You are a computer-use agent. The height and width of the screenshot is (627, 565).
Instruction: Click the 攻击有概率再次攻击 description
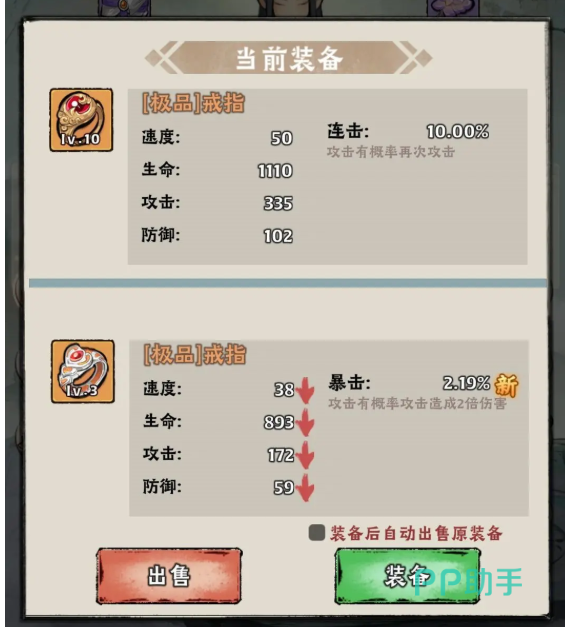391,152
